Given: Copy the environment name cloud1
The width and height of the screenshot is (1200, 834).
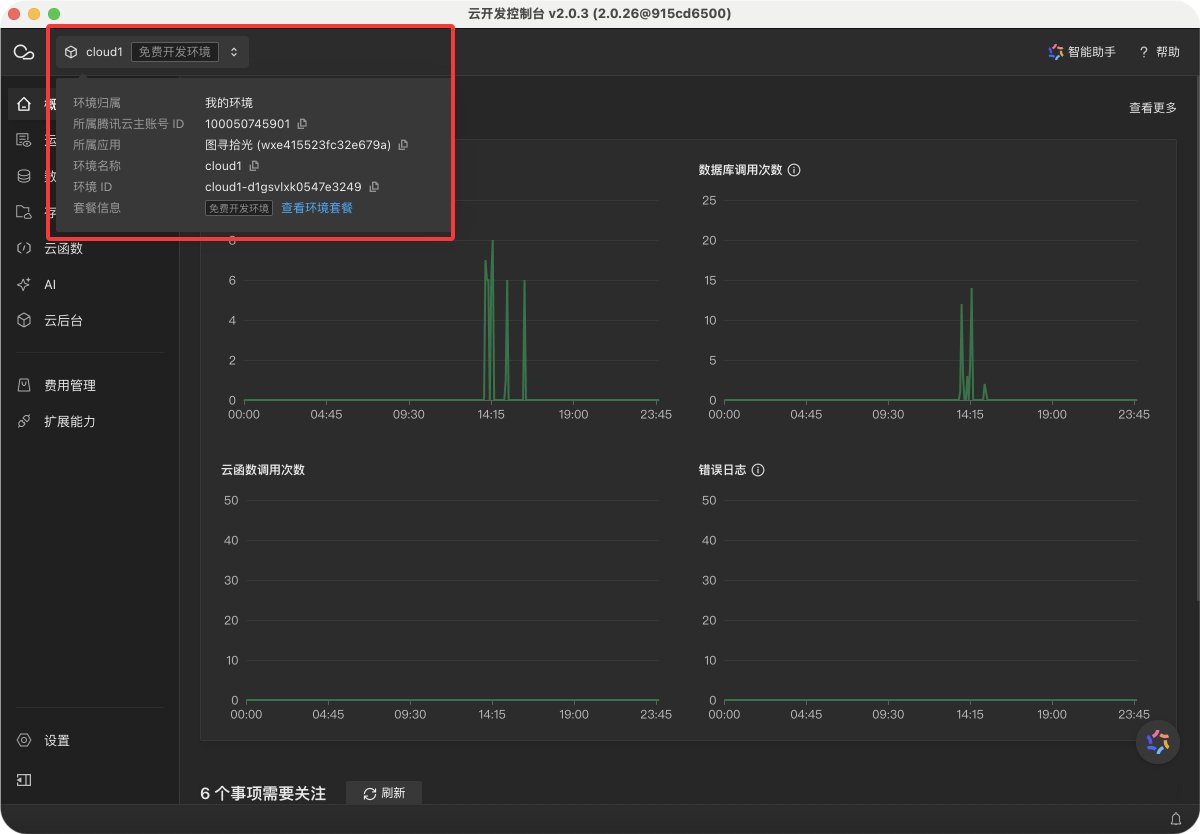Looking at the screenshot, I should coord(254,166).
